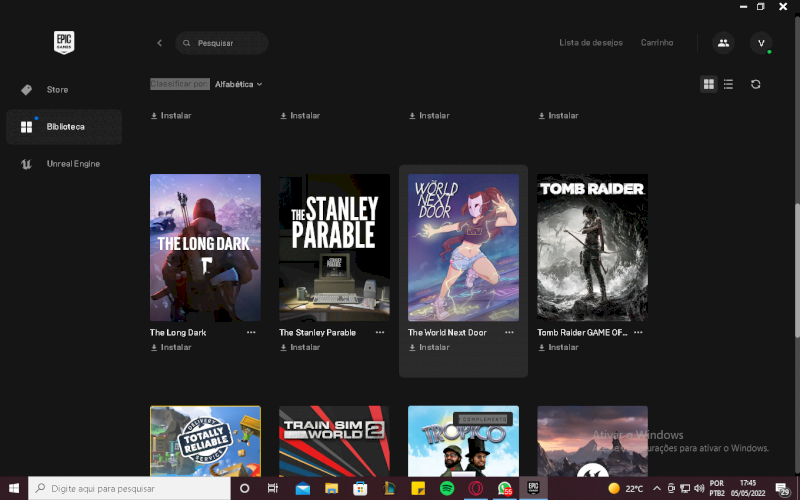Open Windows notification center
Viewport: 800px width, 500px height.
tap(782, 488)
